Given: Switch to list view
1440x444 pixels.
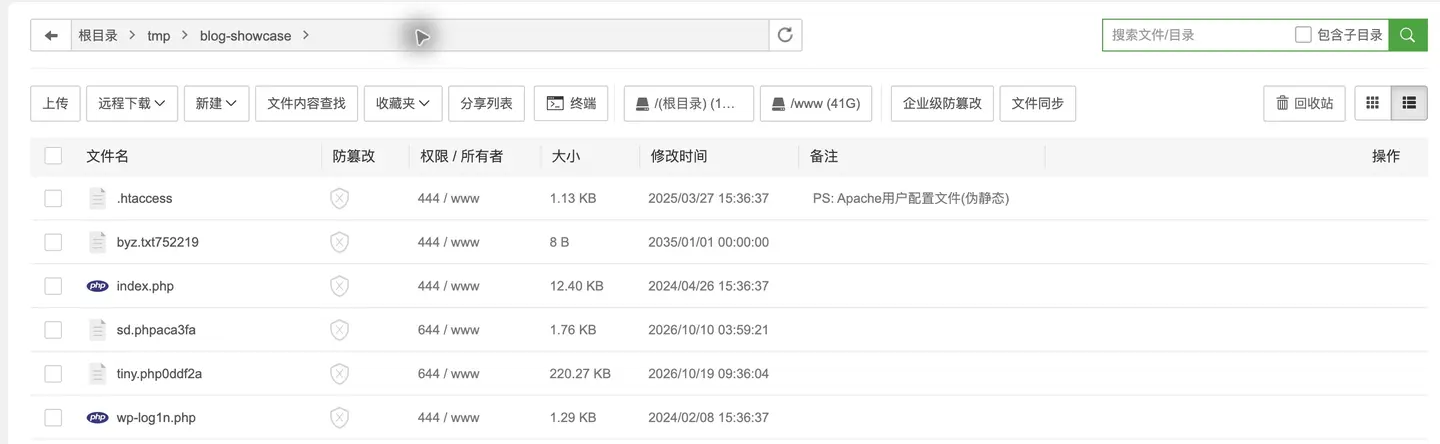Looking at the screenshot, I should tap(1409, 103).
